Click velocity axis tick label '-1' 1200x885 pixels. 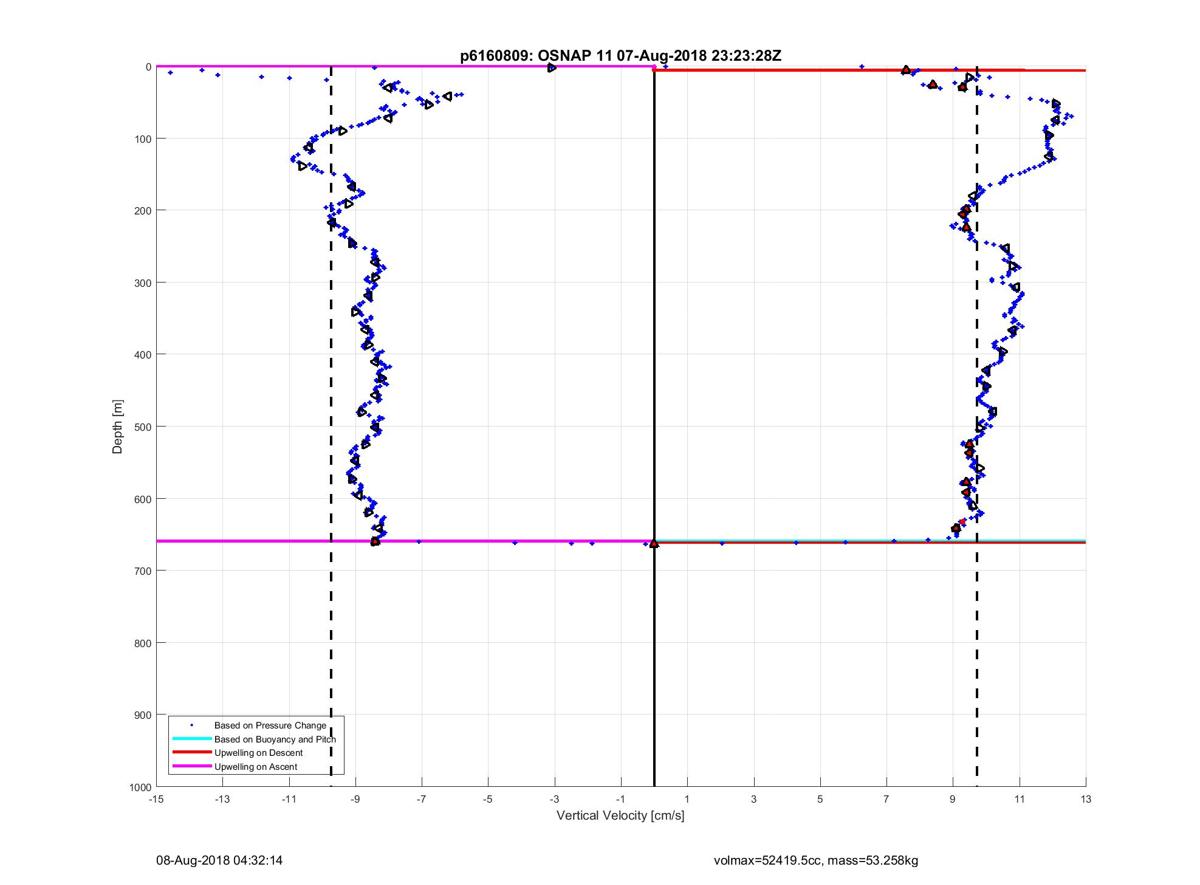click(621, 799)
